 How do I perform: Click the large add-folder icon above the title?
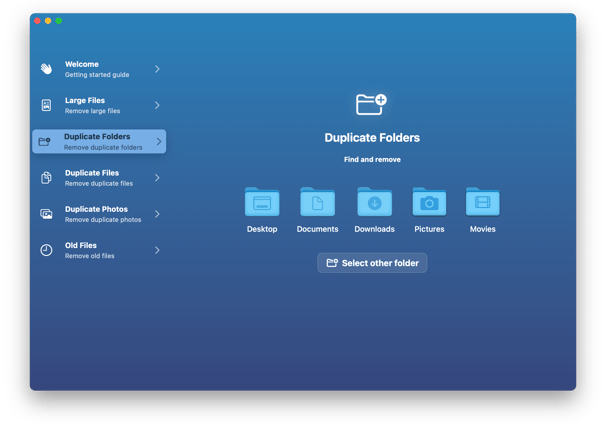point(371,104)
